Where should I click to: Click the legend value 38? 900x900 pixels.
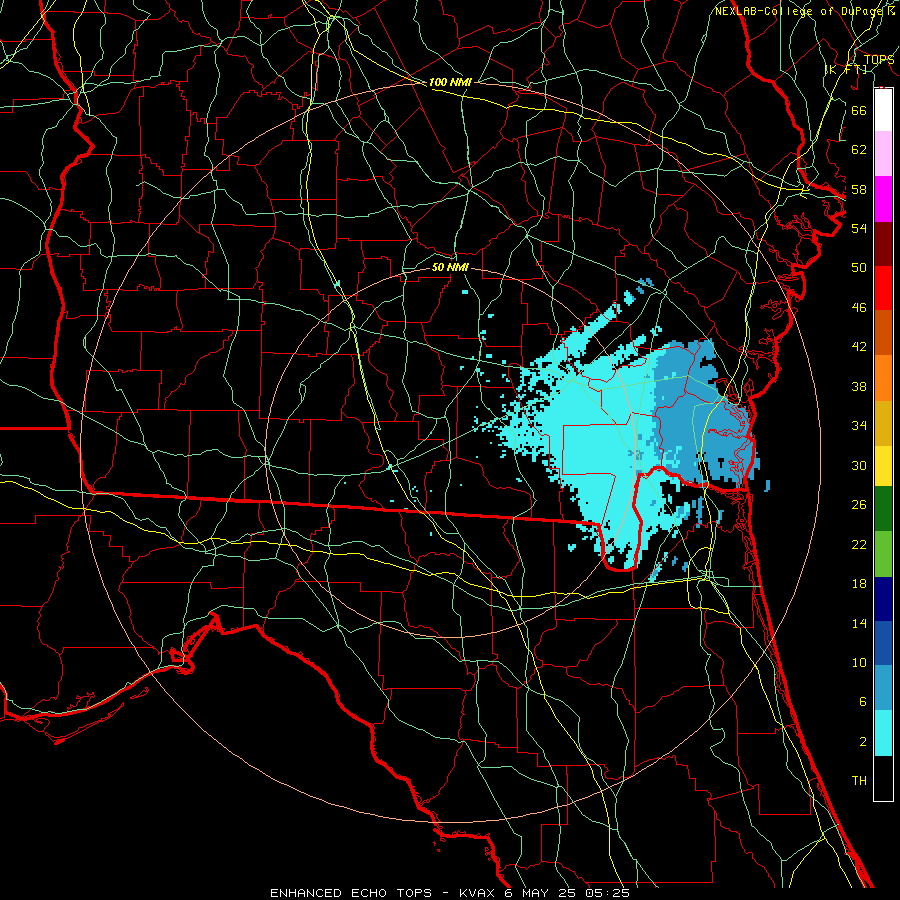859,386
